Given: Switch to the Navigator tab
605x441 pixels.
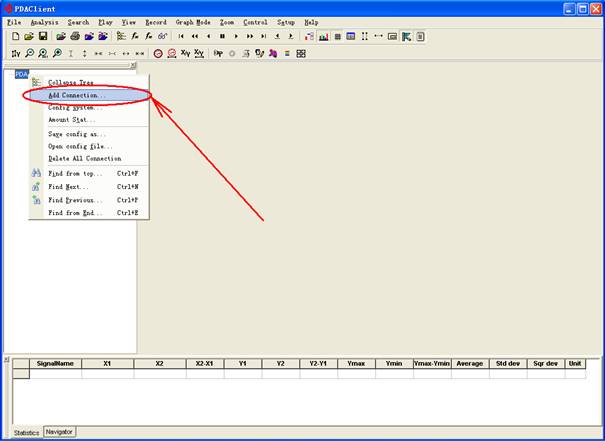Looking at the screenshot, I should tap(60, 432).
